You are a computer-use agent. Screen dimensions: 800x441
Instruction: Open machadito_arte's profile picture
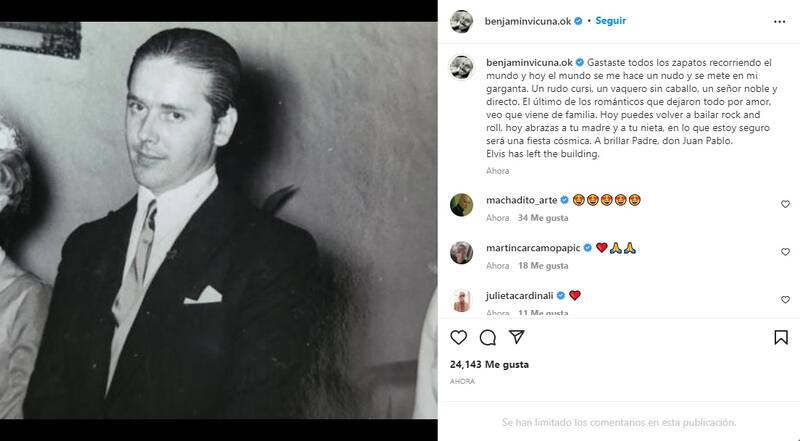(x=461, y=204)
